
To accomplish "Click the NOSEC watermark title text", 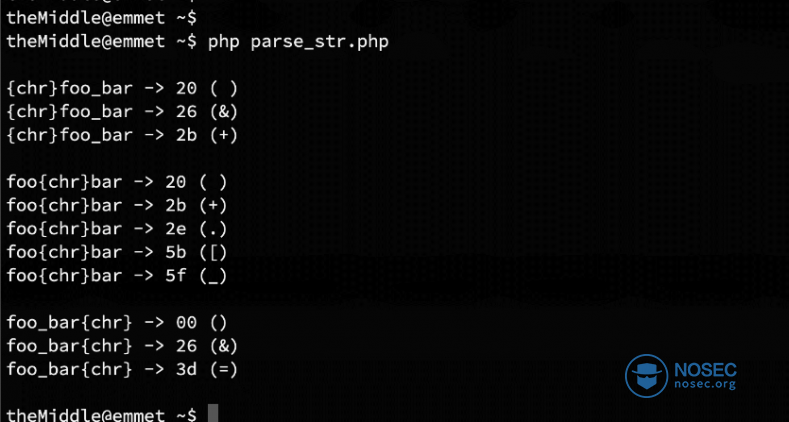I will coord(705,370).
